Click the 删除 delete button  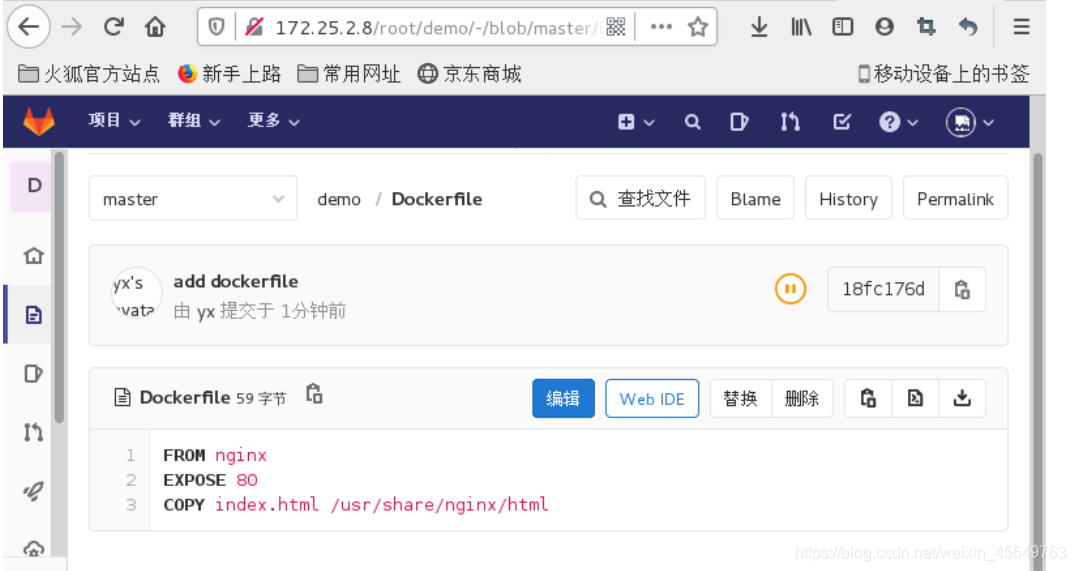coord(802,398)
